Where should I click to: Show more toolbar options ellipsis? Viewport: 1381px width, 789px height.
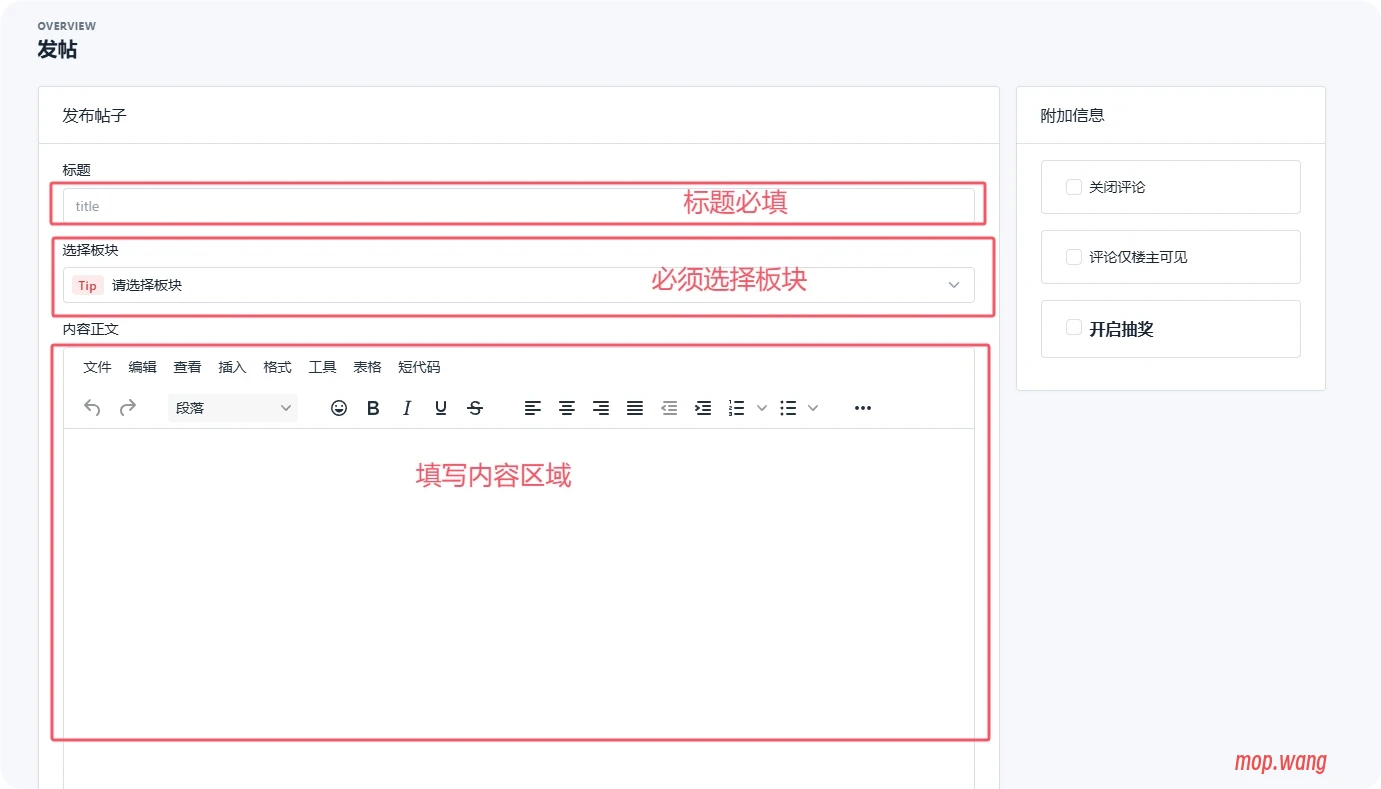point(863,408)
